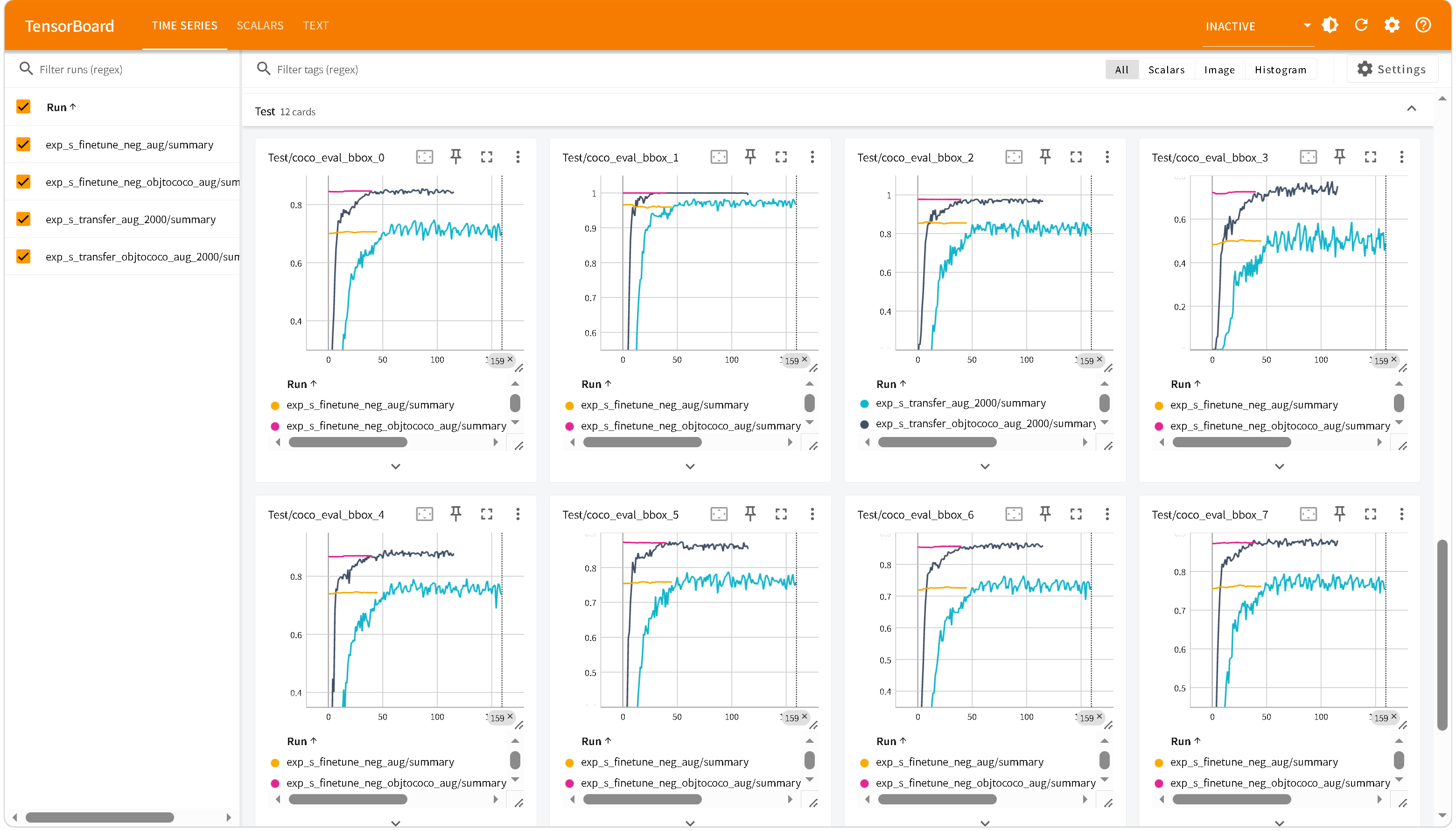Pin the Test/coco_eval_bbox_0 card
Screen dimensions: 1456x831
click(x=455, y=156)
